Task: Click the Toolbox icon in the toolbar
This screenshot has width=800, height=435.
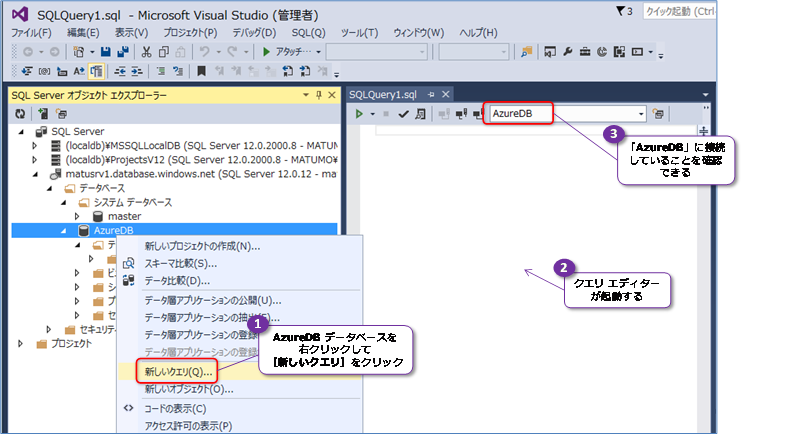Action: [585, 52]
